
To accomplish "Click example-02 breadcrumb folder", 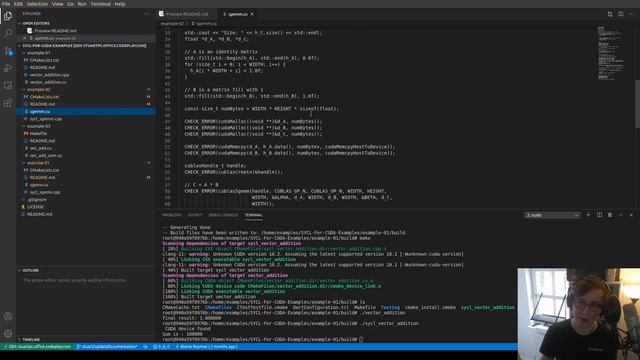I will coord(172,24).
